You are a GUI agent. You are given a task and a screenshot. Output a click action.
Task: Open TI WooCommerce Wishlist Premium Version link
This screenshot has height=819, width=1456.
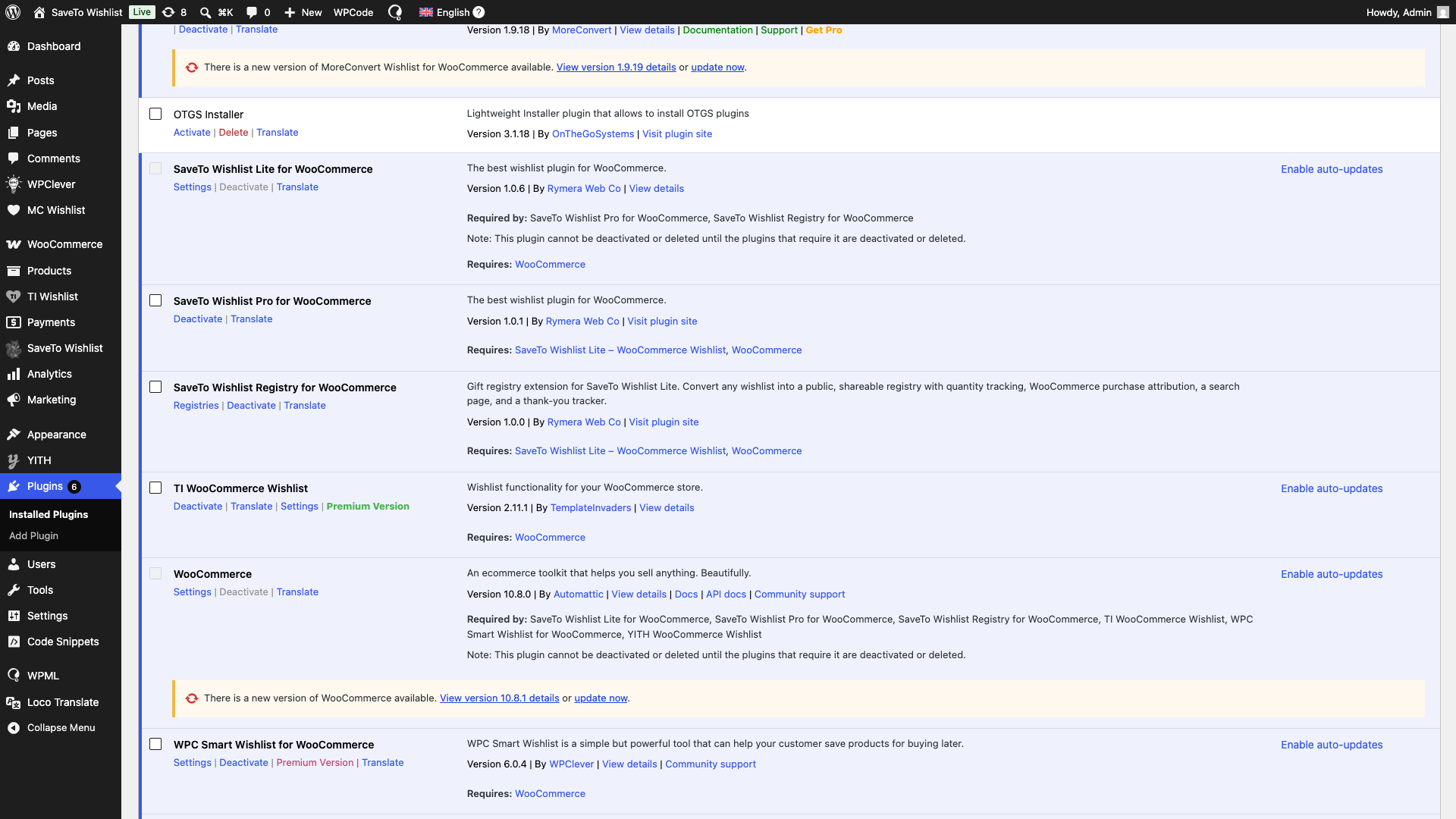368,506
